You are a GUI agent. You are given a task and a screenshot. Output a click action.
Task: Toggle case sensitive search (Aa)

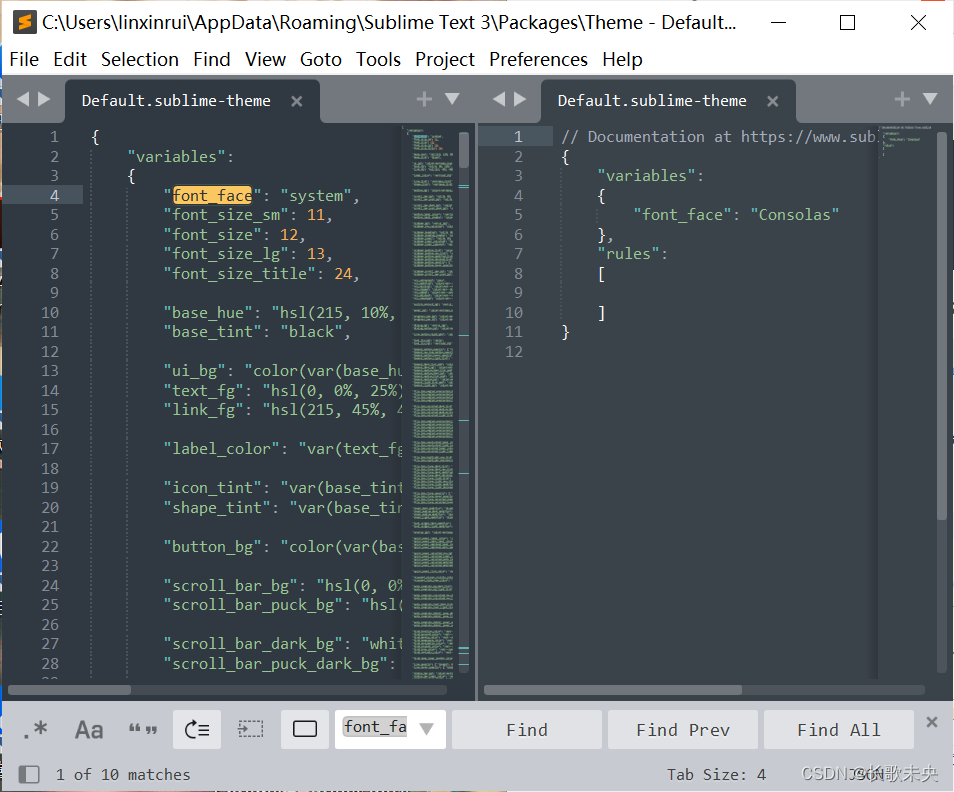coord(89,729)
